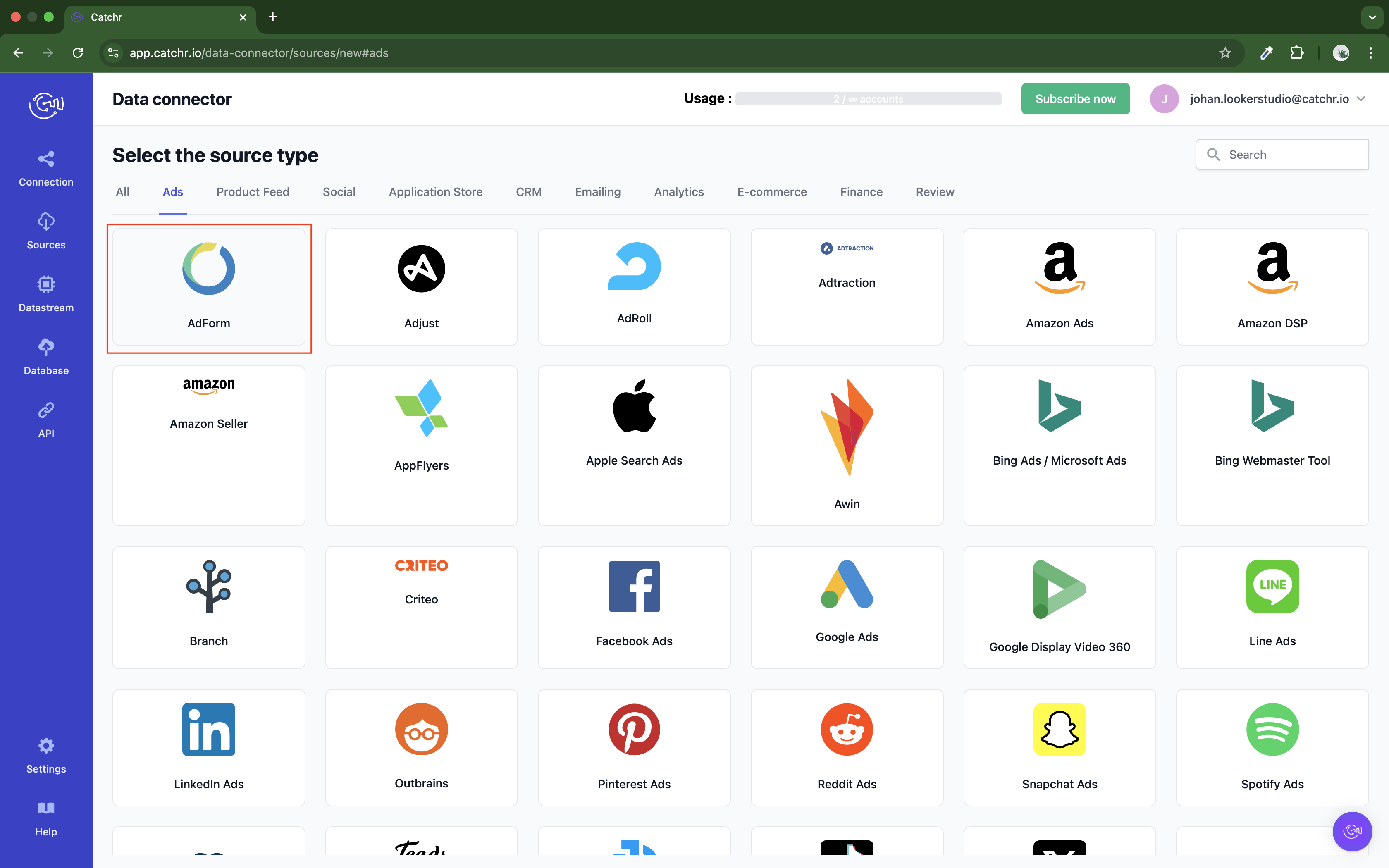Choose the Adtraction connector

(x=847, y=287)
